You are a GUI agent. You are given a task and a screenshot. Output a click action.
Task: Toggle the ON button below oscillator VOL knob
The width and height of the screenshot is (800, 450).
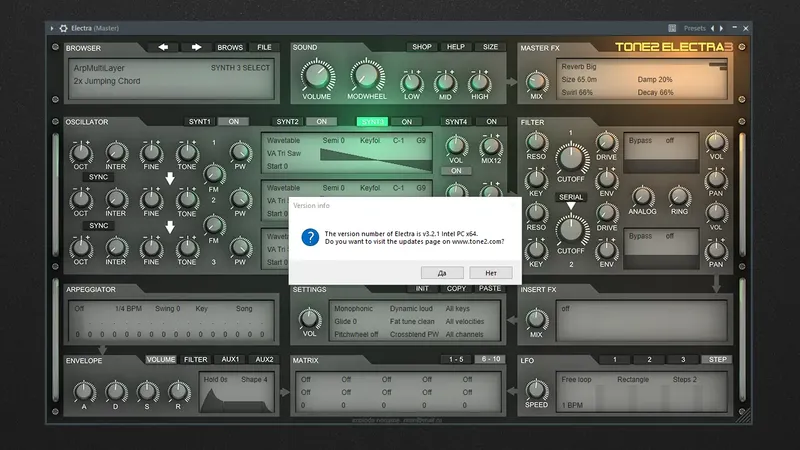tap(456, 170)
